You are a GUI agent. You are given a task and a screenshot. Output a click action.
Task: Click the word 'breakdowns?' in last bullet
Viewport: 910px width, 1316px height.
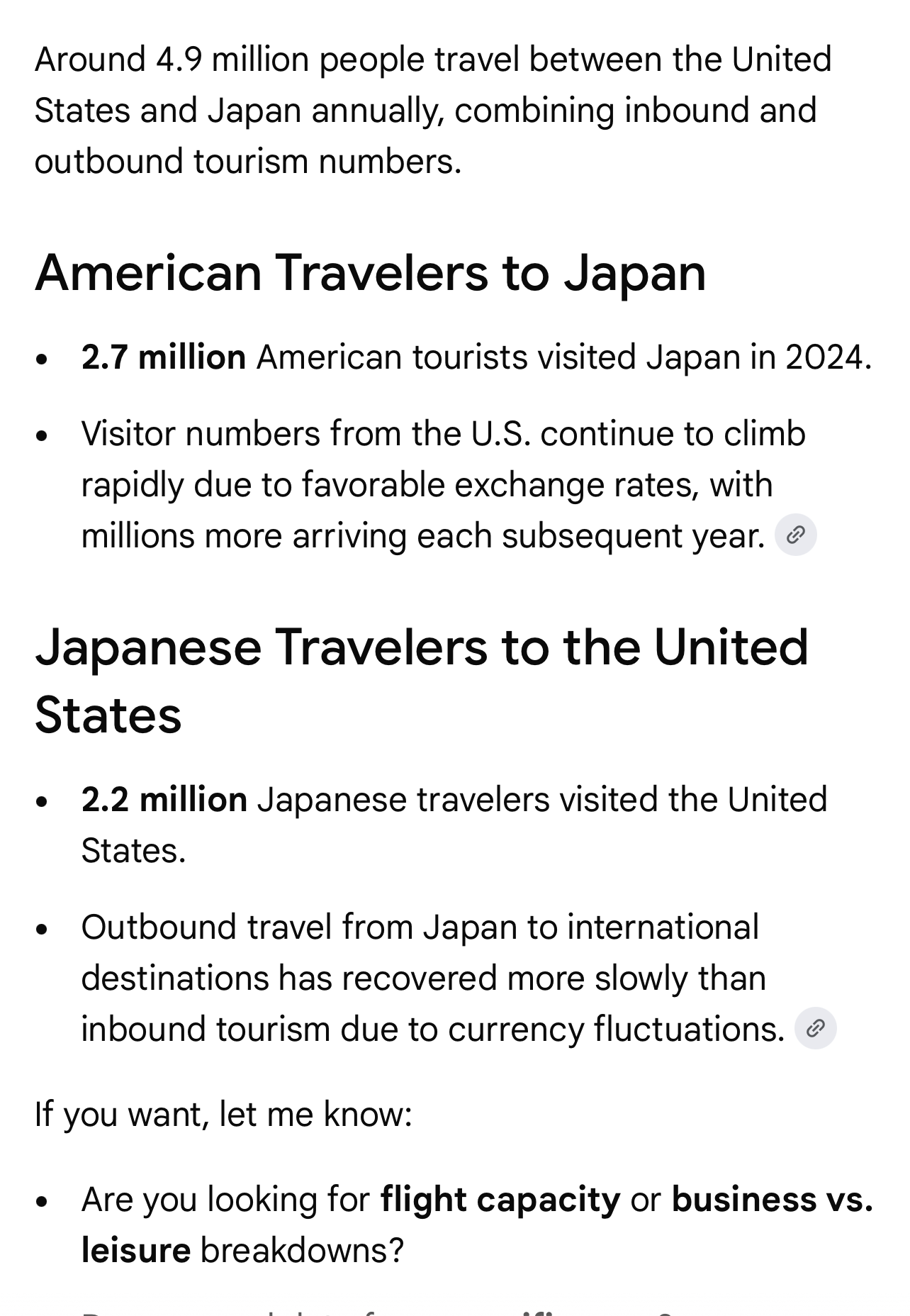[x=302, y=1250]
